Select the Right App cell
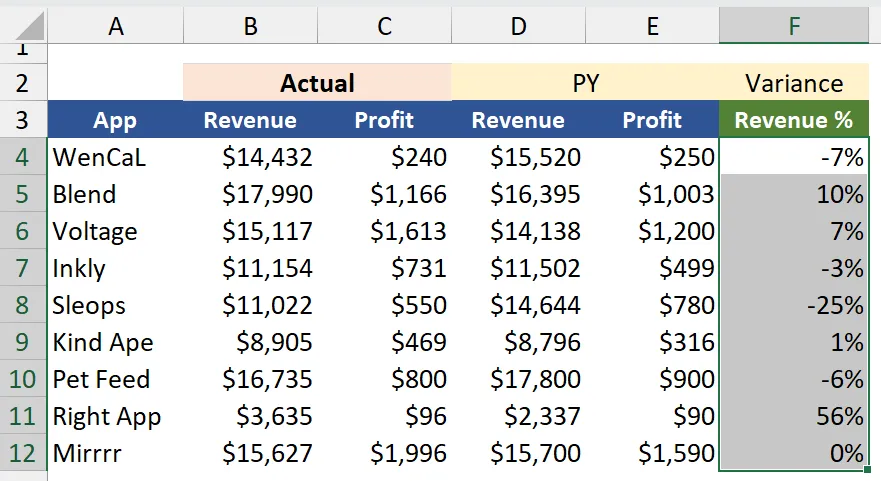Screen dimensions: 881x481 [x=116, y=416]
